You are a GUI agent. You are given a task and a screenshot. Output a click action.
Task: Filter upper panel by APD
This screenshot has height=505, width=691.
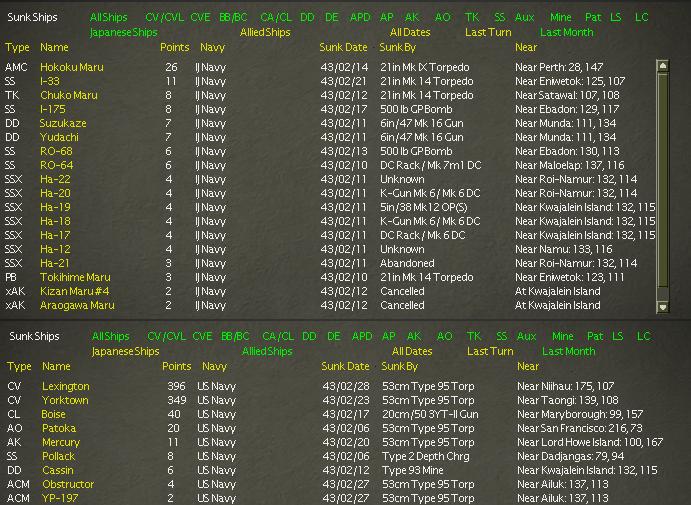click(x=360, y=17)
